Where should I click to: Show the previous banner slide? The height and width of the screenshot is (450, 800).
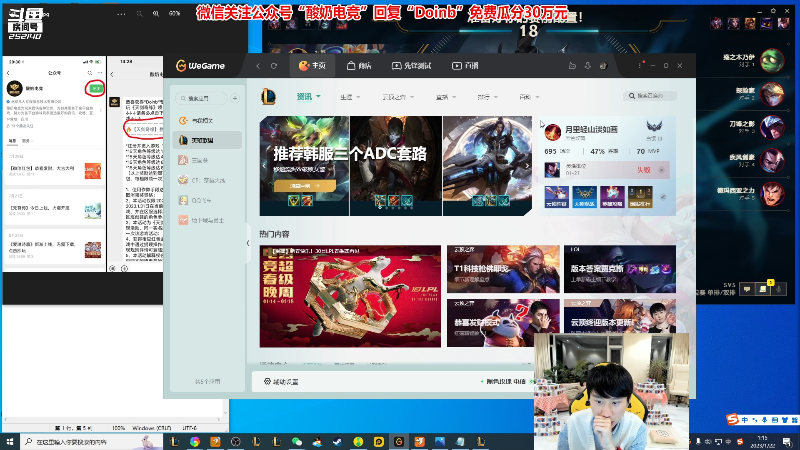pyautogui.click(x=264, y=165)
